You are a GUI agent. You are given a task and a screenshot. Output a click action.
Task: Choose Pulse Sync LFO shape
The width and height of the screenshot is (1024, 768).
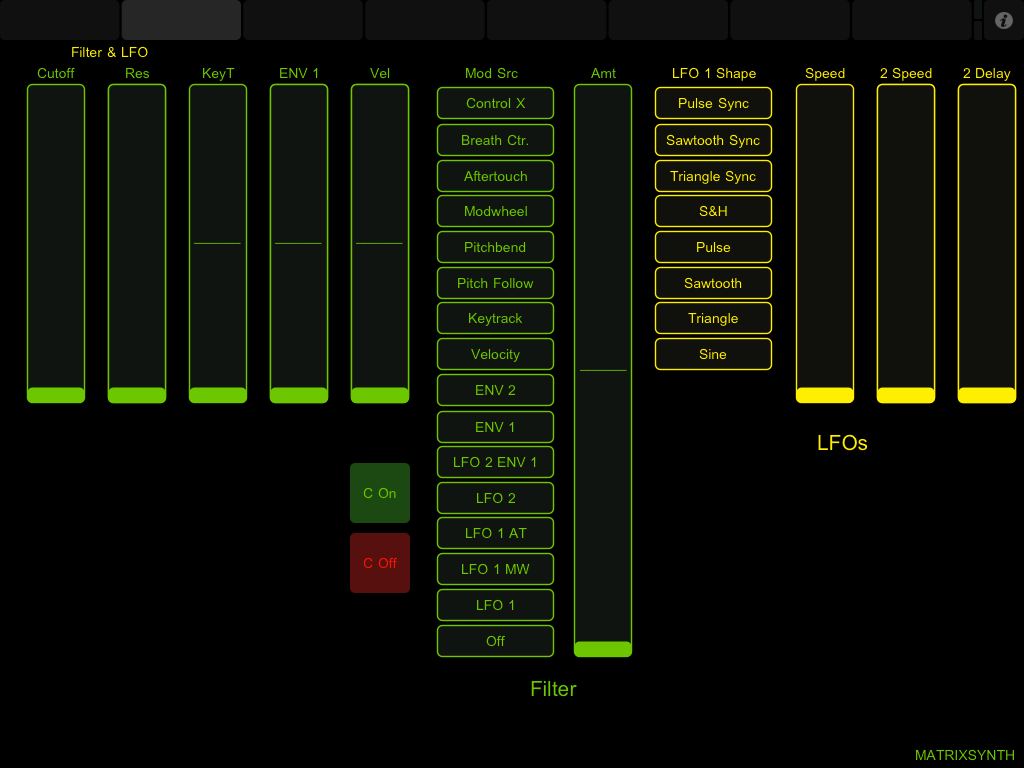coord(713,104)
